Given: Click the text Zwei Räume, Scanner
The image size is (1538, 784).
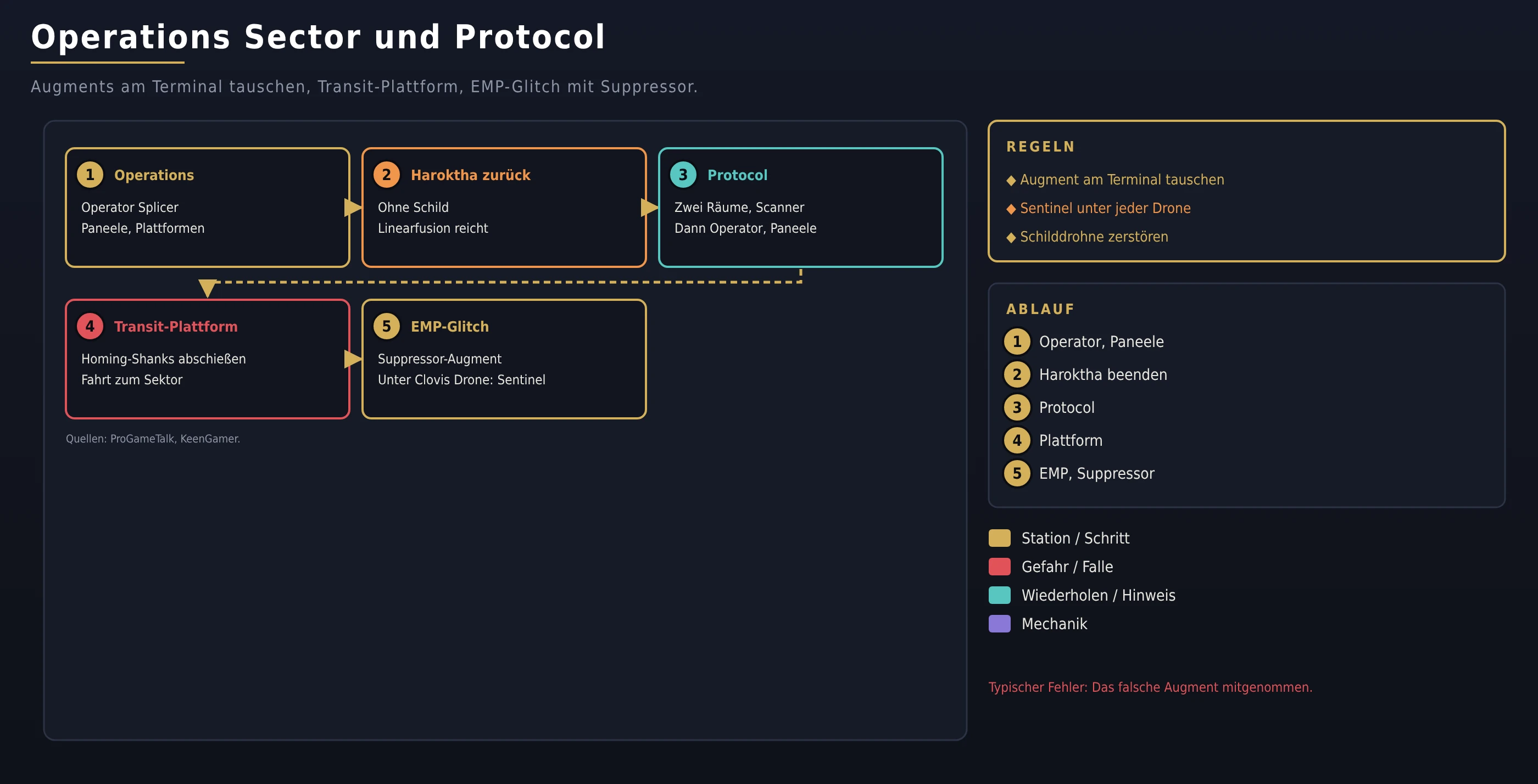Looking at the screenshot, I should coord(739,208).
